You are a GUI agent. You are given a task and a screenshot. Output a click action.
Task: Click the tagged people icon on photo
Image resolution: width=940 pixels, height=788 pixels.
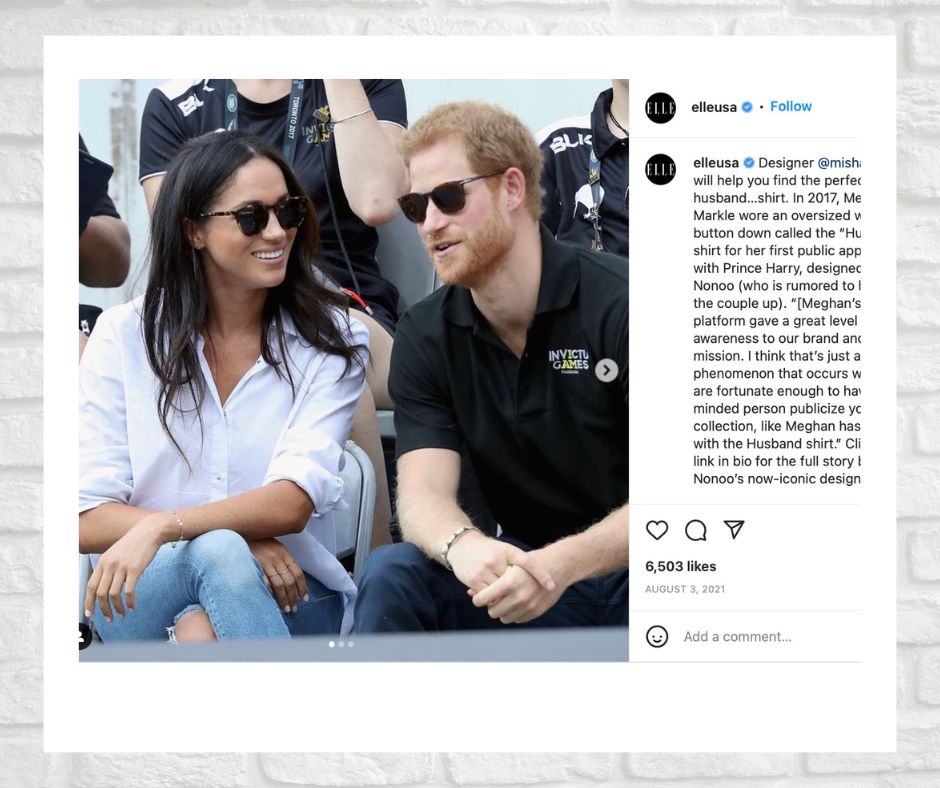point(83,636)
